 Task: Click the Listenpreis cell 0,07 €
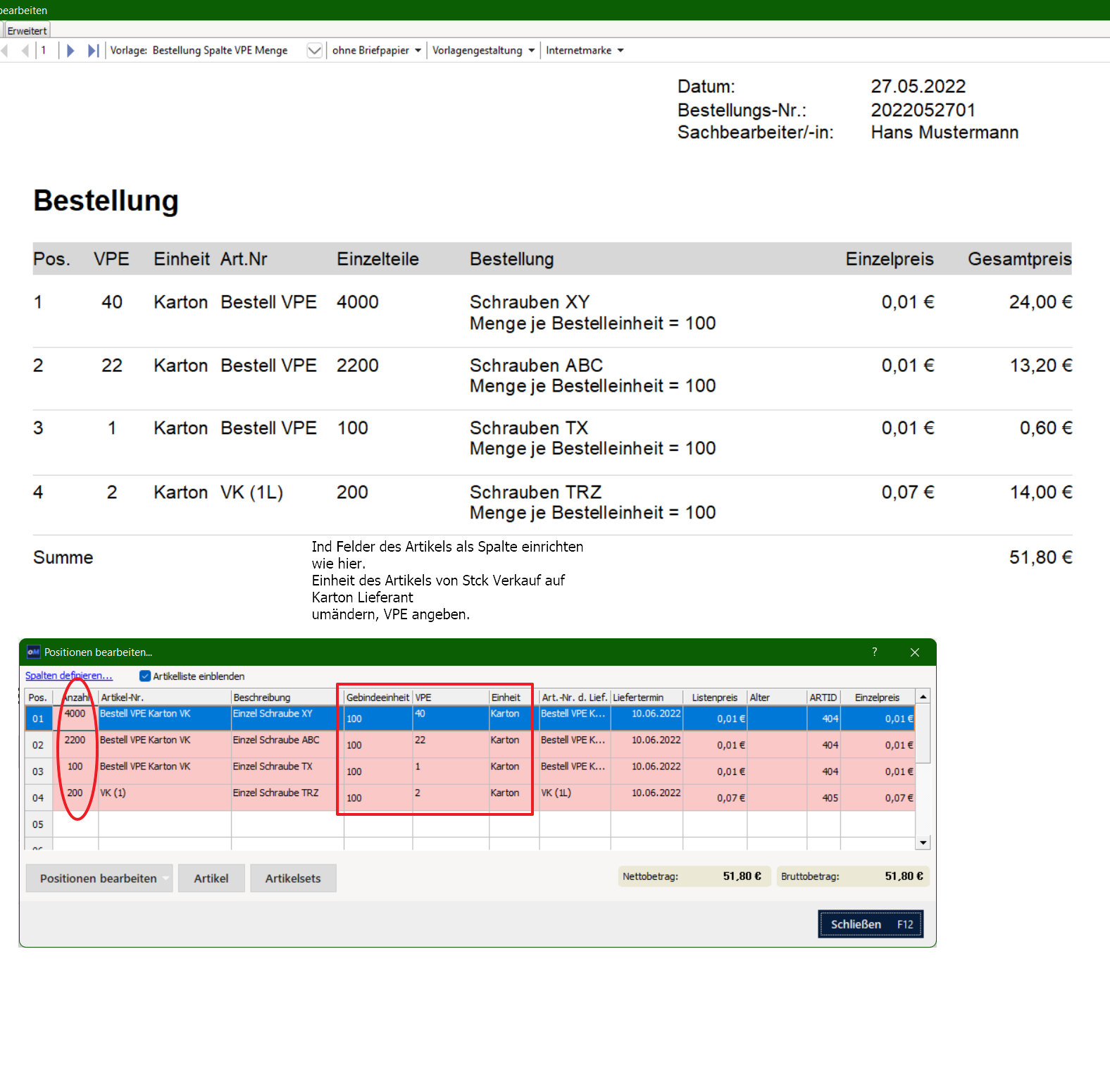(x=714, y=798)
